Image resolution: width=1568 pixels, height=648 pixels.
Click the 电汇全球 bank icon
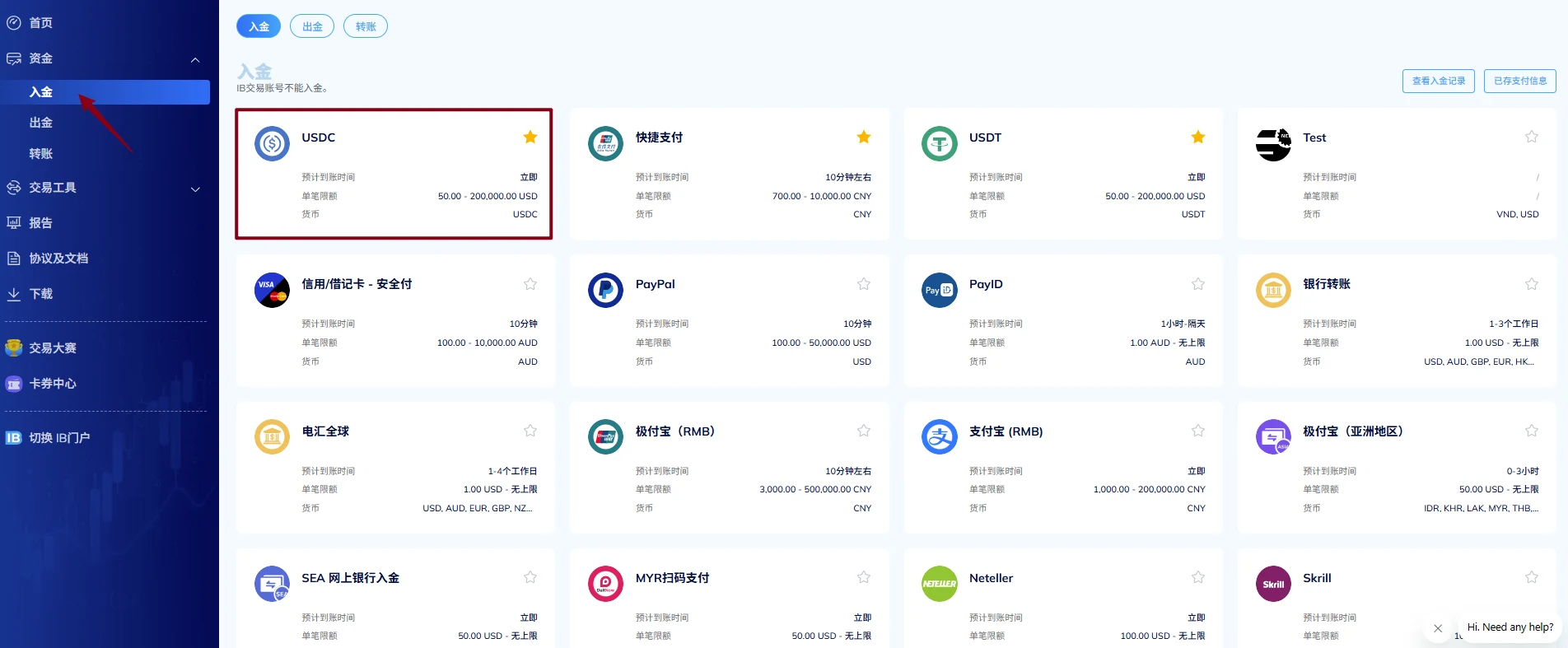tap(272, 437)
